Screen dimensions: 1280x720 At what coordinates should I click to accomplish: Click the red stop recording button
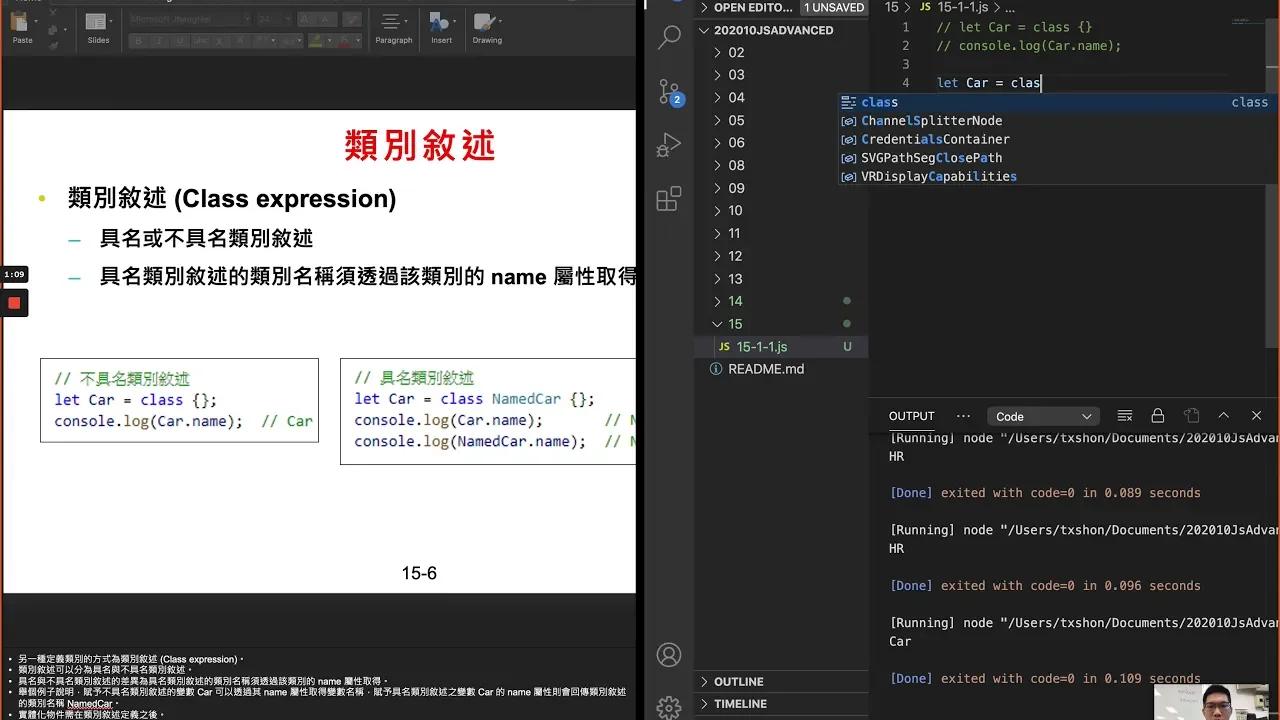click(x=14, y=302)
